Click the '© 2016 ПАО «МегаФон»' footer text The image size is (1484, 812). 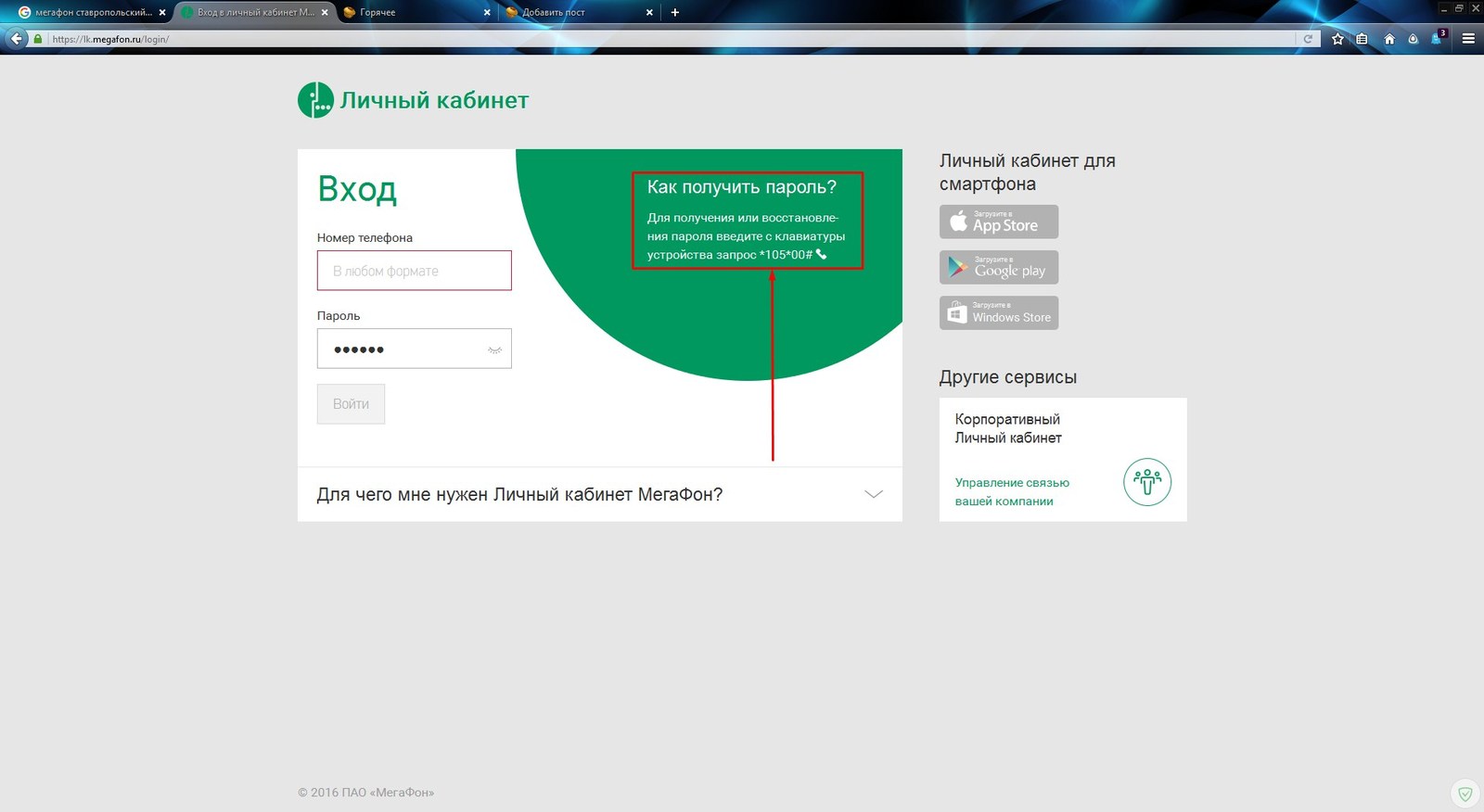pyautogui.click(x=366, y=793)
